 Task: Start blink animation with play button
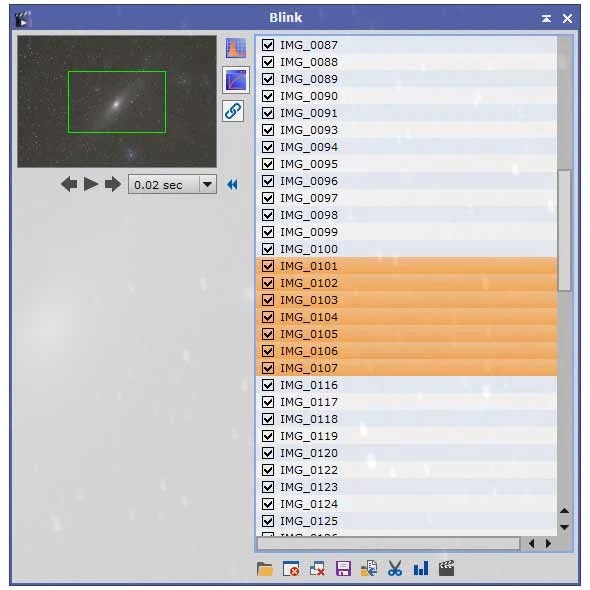point(91,184)
